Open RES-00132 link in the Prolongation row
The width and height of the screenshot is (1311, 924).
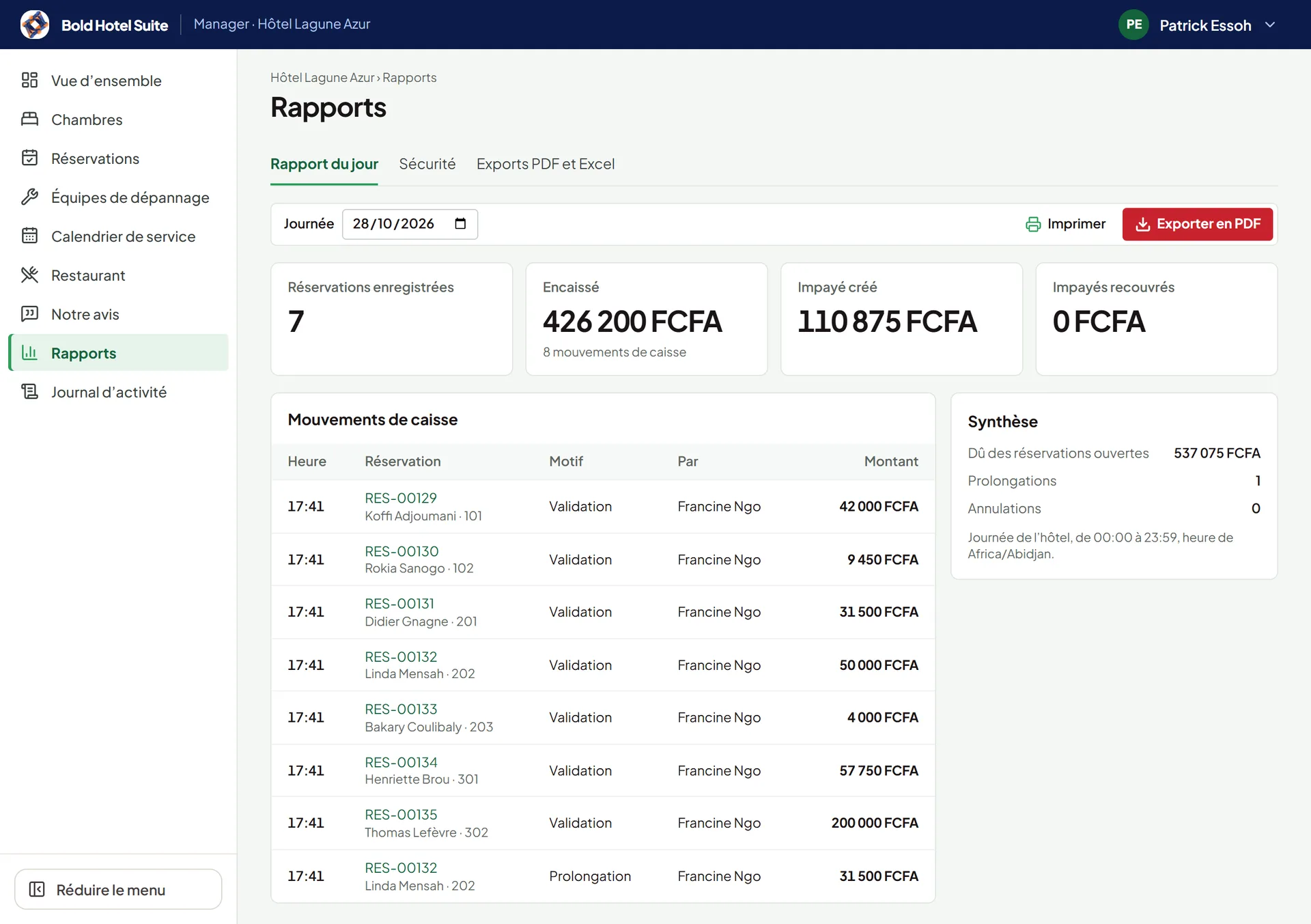coord(401,868)
